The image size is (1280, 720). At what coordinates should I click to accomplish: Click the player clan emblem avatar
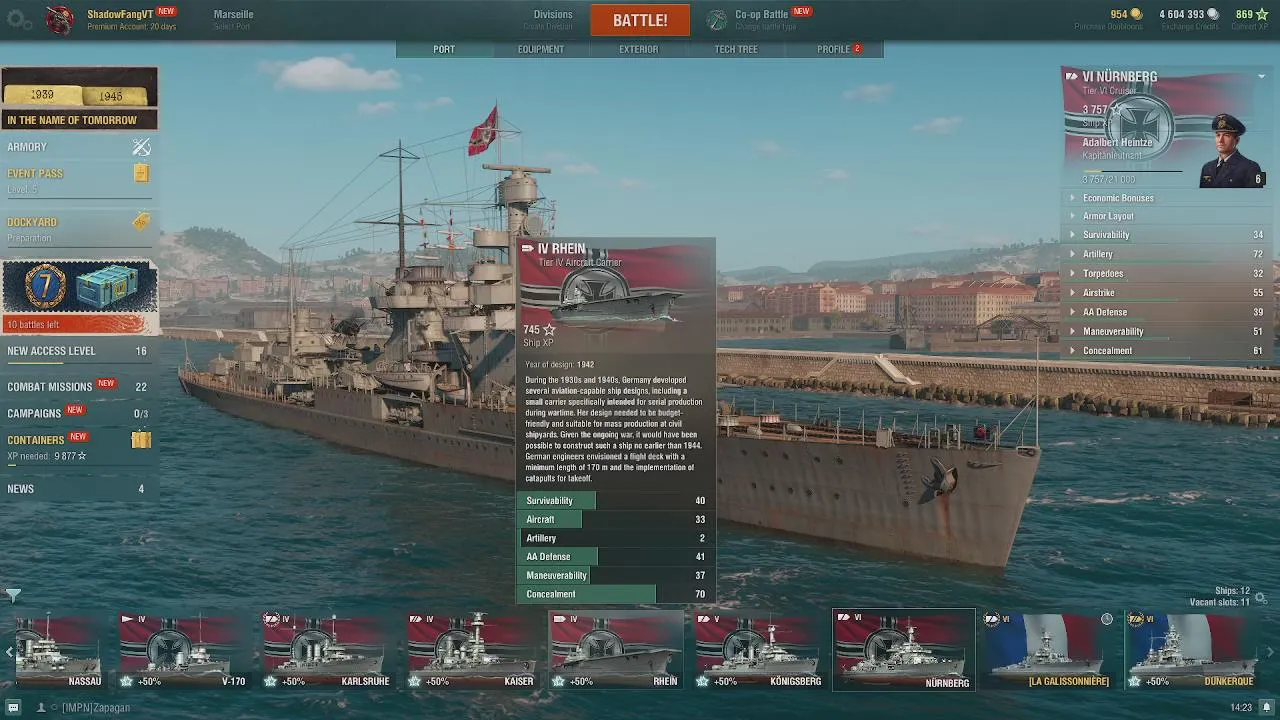click(59, 19)
